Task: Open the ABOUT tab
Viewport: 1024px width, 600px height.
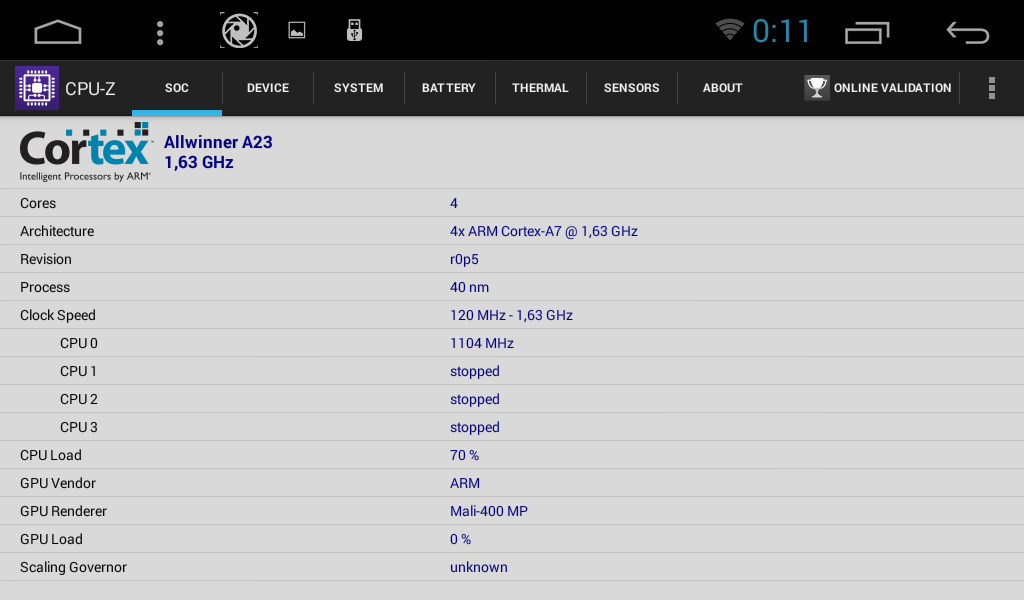Action: (722, 88)
